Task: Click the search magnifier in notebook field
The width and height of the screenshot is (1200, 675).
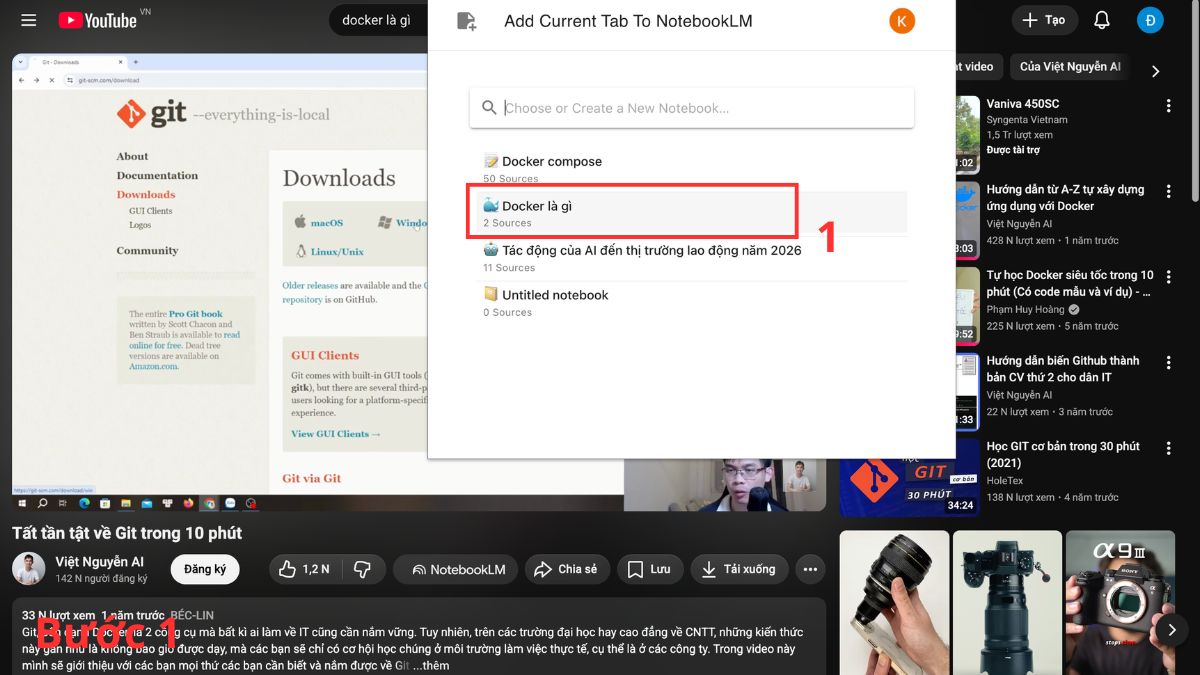Action: click(x=489, y=108)
